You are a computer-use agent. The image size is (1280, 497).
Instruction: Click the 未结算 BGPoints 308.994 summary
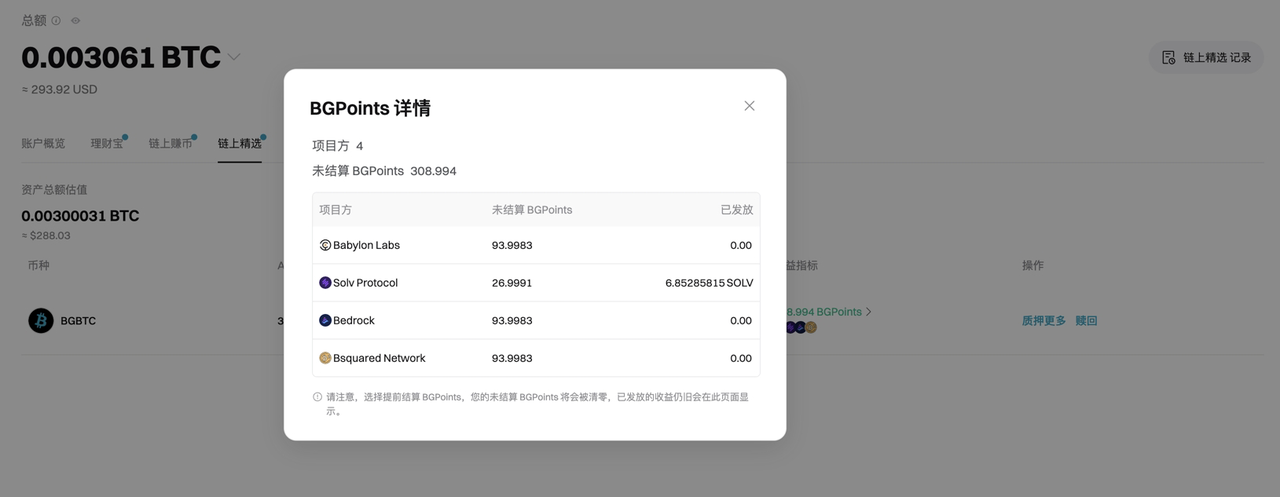click(384, 171)
